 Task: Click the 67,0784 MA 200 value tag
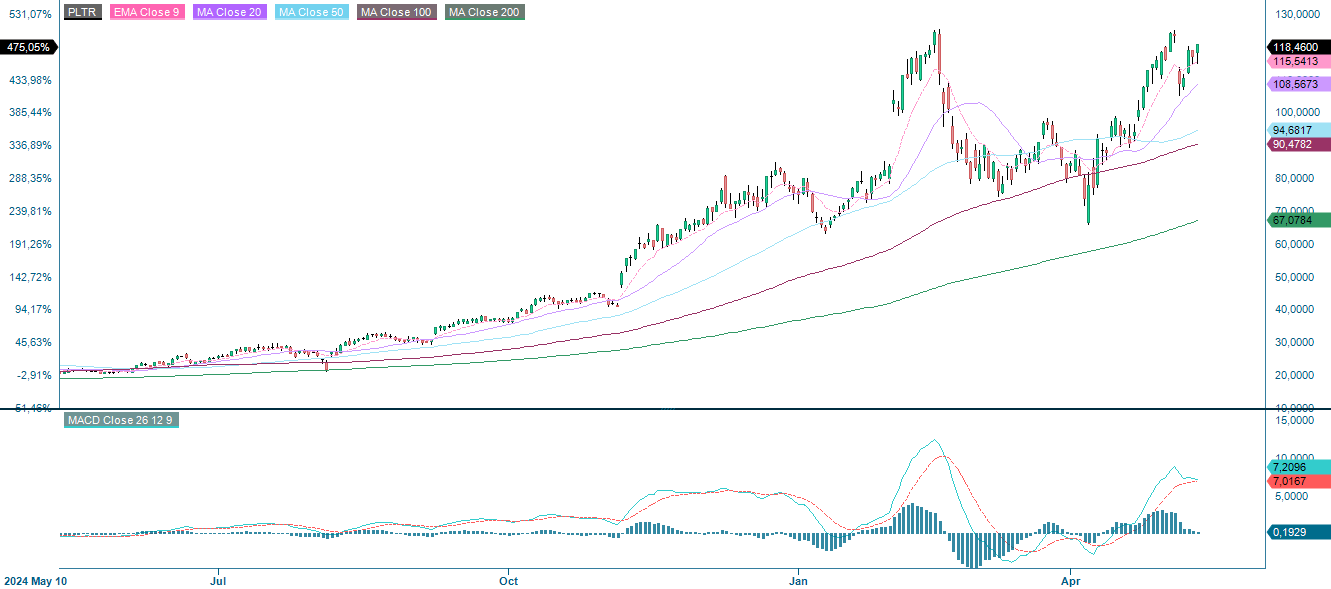(1299, 220)
